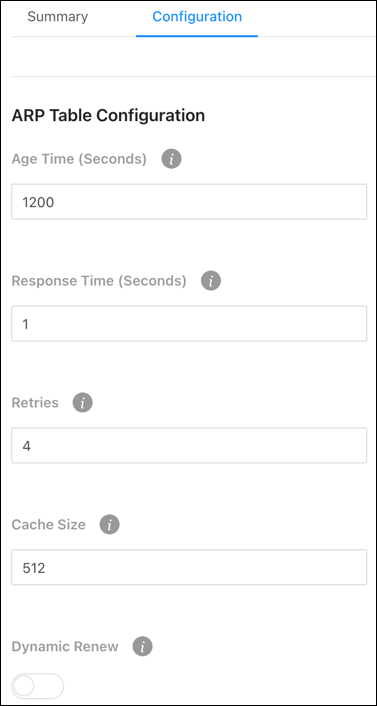Focus the Response Time input field
Screen dimensions: 377x706
pyautogui.click(x=189, y=324)
